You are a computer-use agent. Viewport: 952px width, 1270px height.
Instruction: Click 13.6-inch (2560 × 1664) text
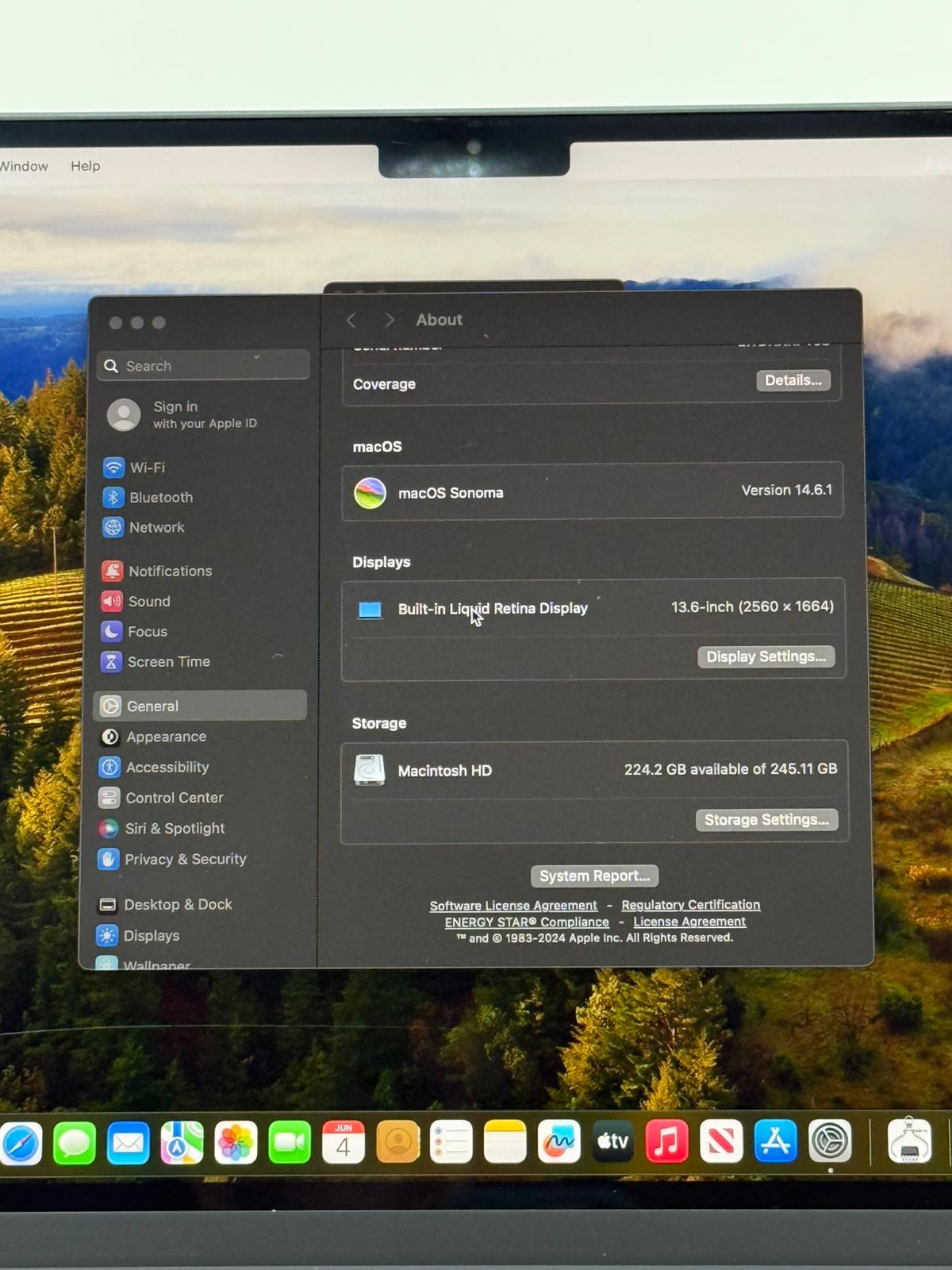click(752, 606)
